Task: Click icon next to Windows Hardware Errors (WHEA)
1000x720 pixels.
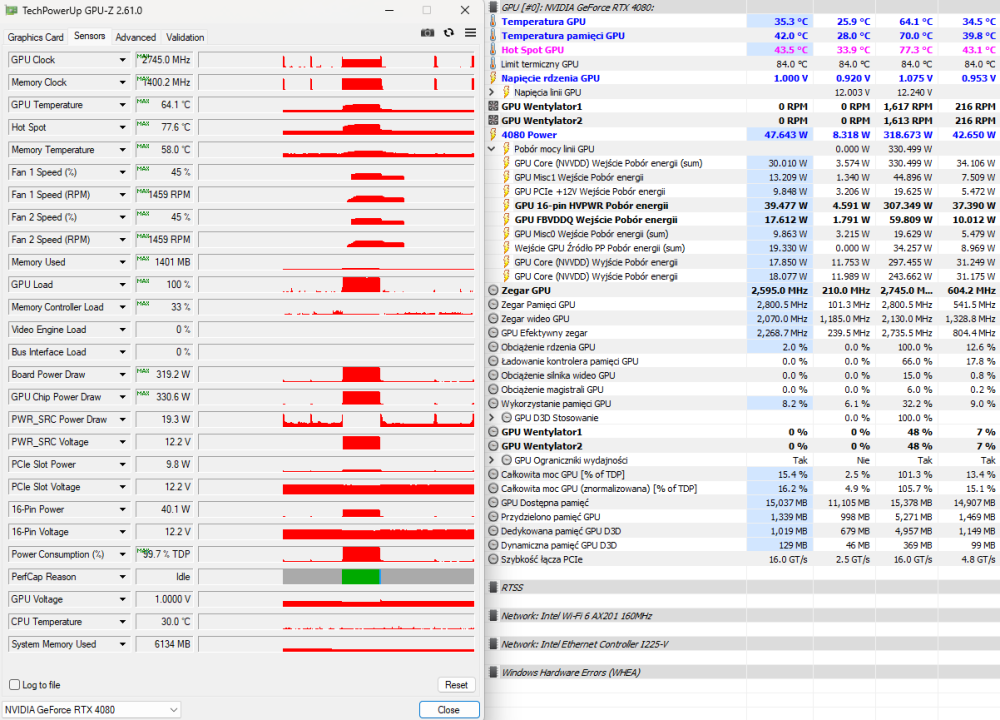Action: pyautogui.click(x=493, y=672)
